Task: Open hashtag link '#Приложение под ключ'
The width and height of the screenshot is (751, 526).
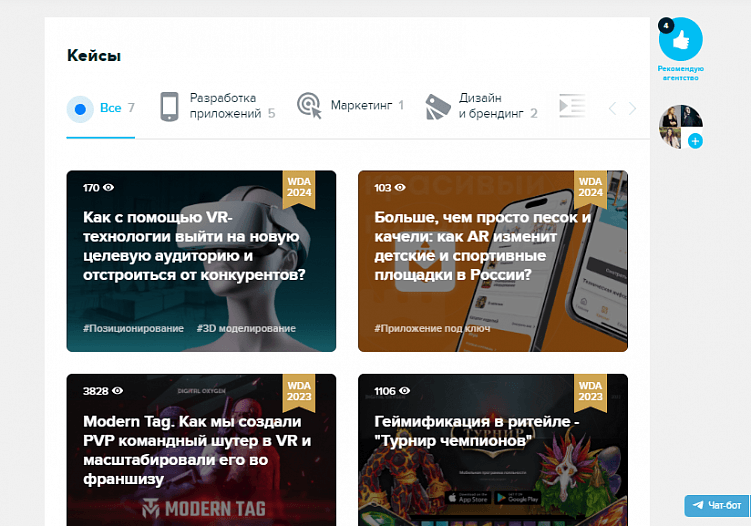Action: pos(432,329)
